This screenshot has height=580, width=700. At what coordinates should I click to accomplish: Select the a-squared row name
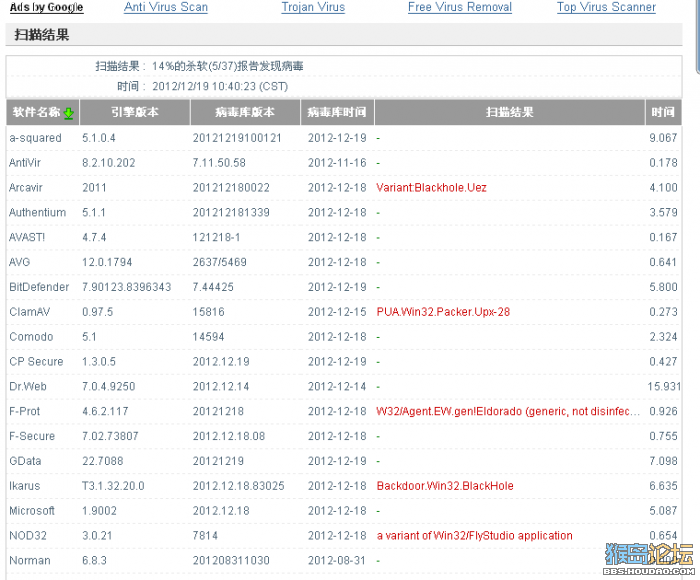tap(35, 138)
